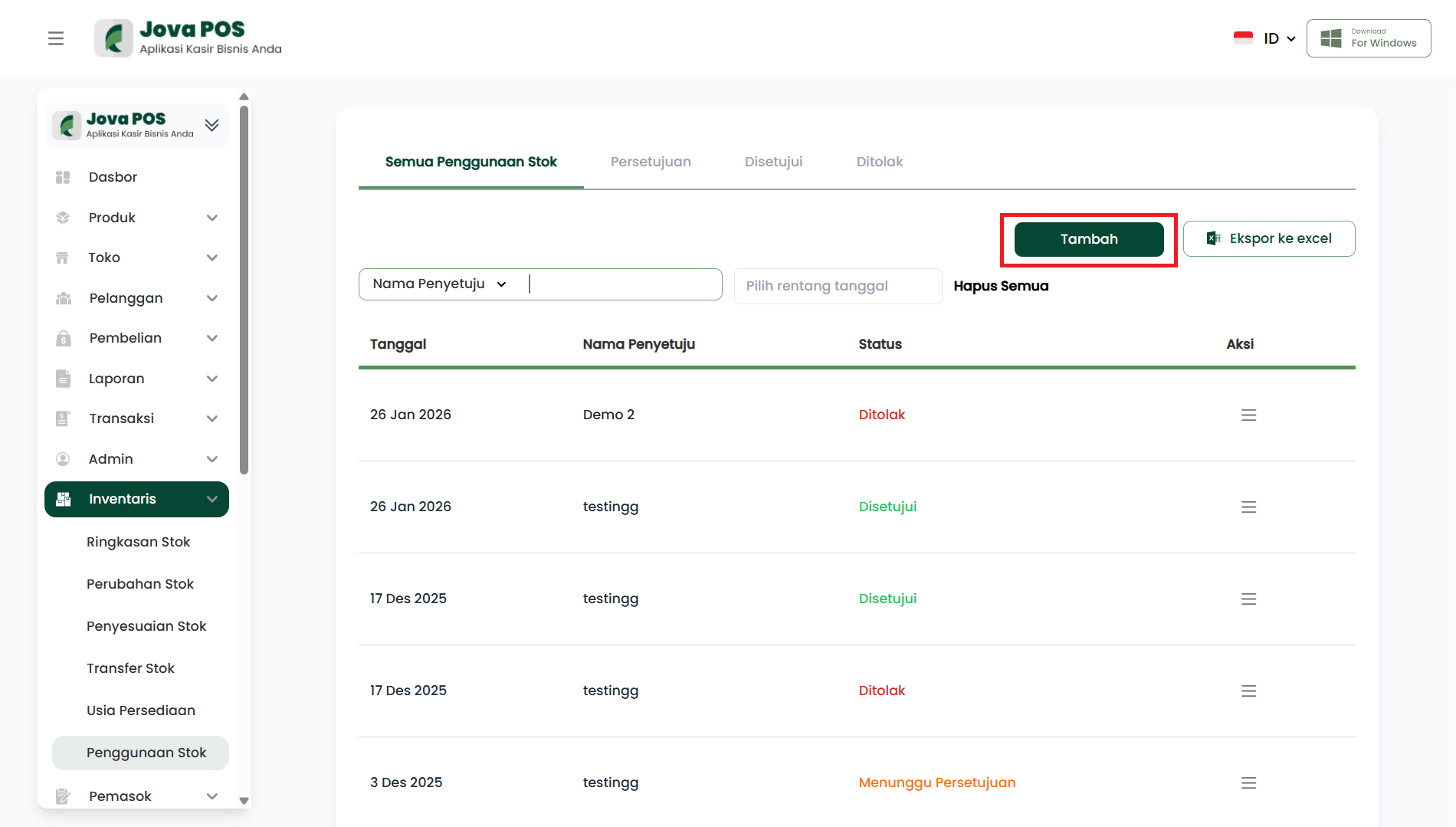Image resolution: width=1456 pixels, height=827 pixels.
Task: Click Ekspor ke excel button
Action: tap(1269, 239)
